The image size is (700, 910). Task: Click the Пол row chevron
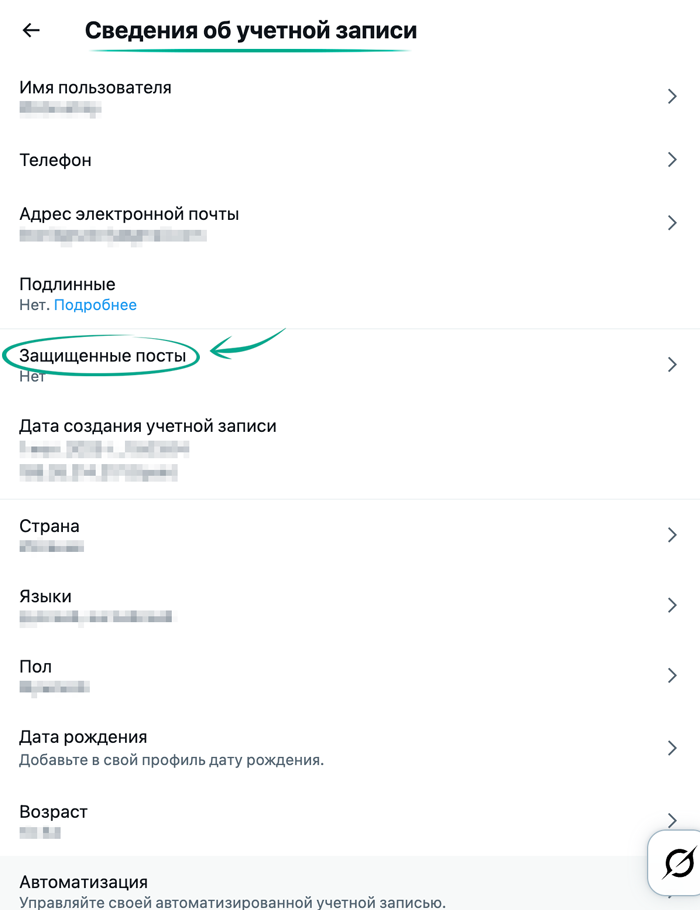[x=672, y=675]
